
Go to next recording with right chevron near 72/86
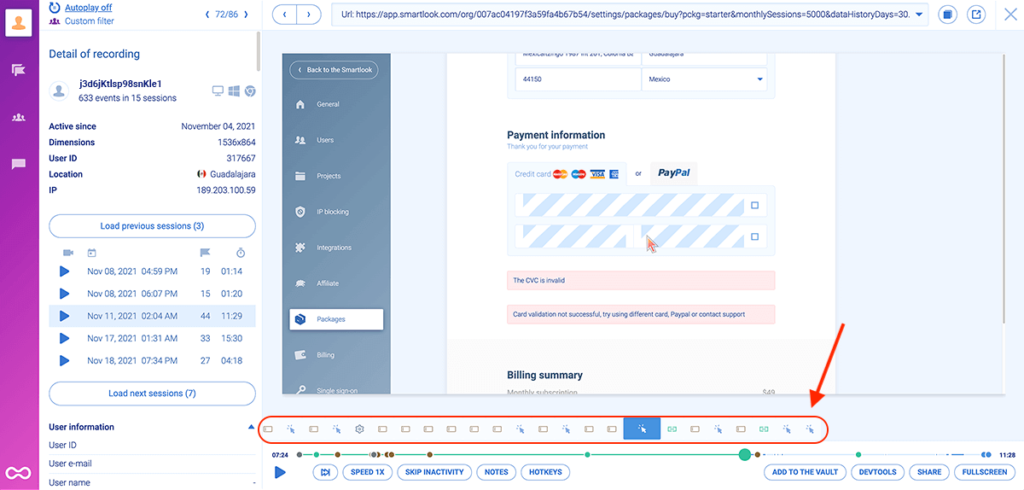tap(246, 14)
